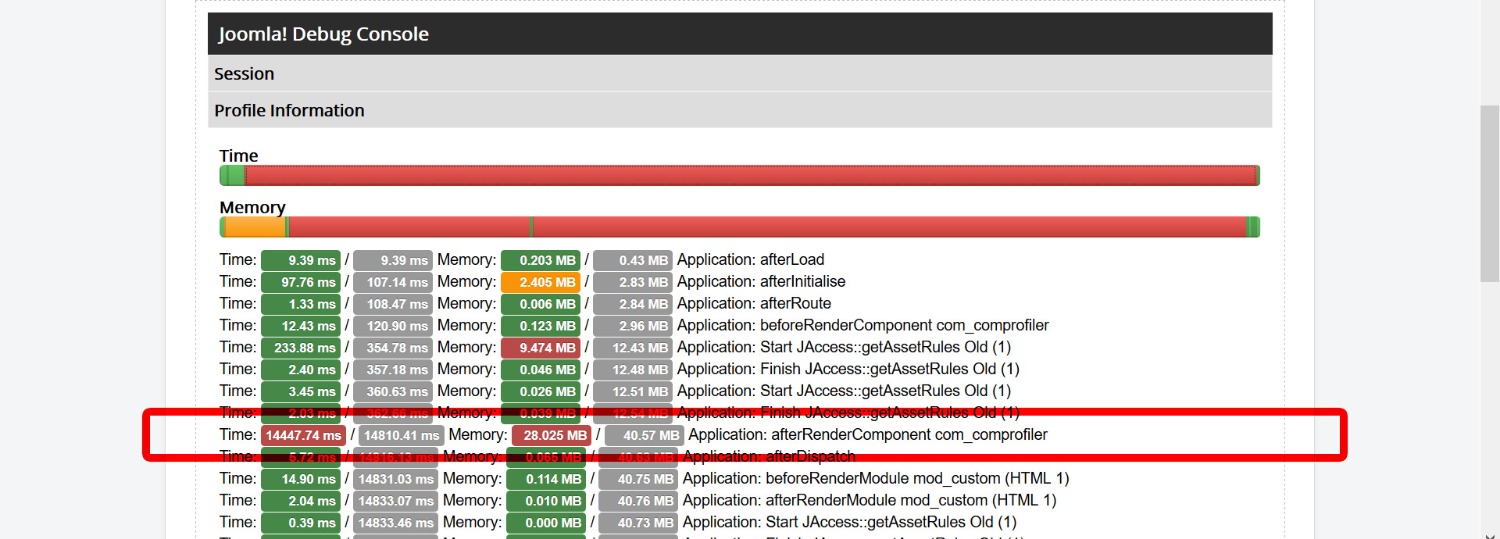Viewport: 1500px width, 539px height.
Task: Click the 354.78 ms total badge
Action: tap(393, 348)
